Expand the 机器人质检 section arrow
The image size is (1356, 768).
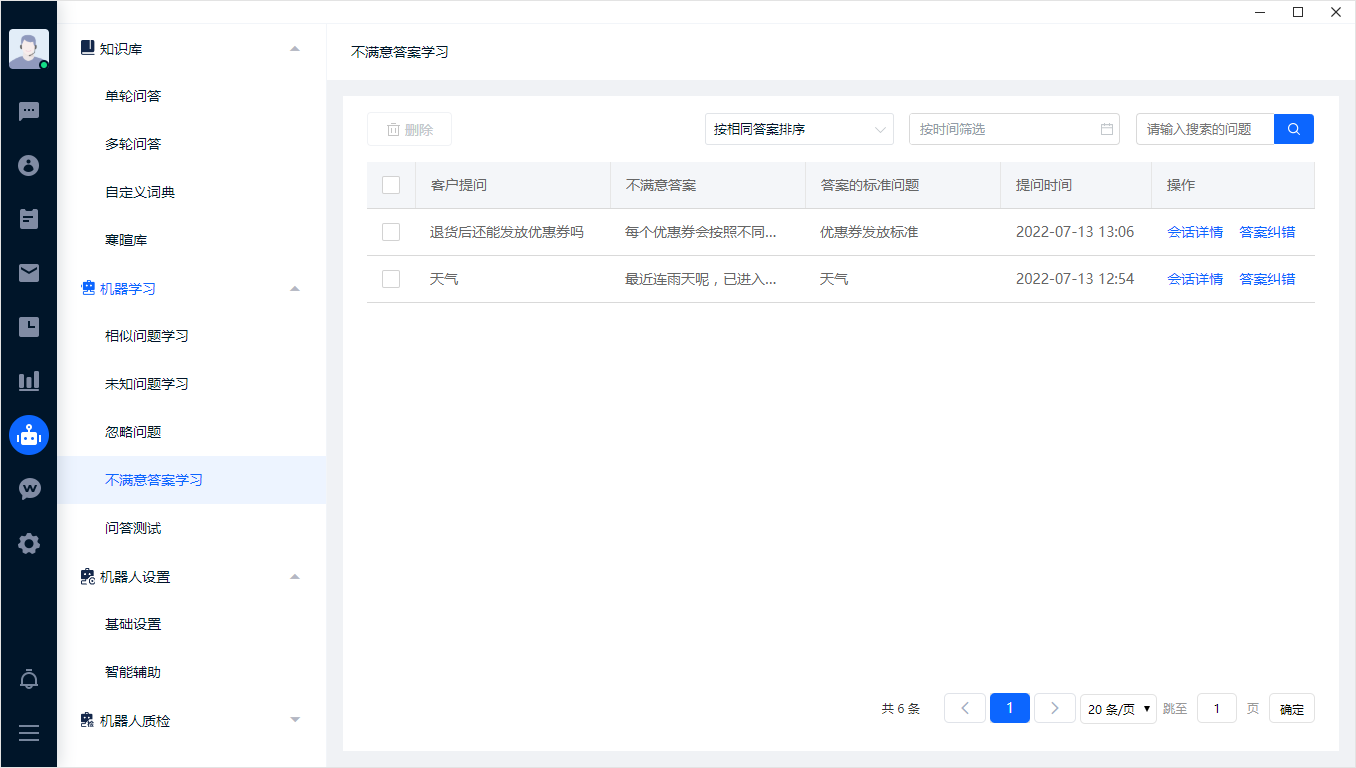point(295,720)
